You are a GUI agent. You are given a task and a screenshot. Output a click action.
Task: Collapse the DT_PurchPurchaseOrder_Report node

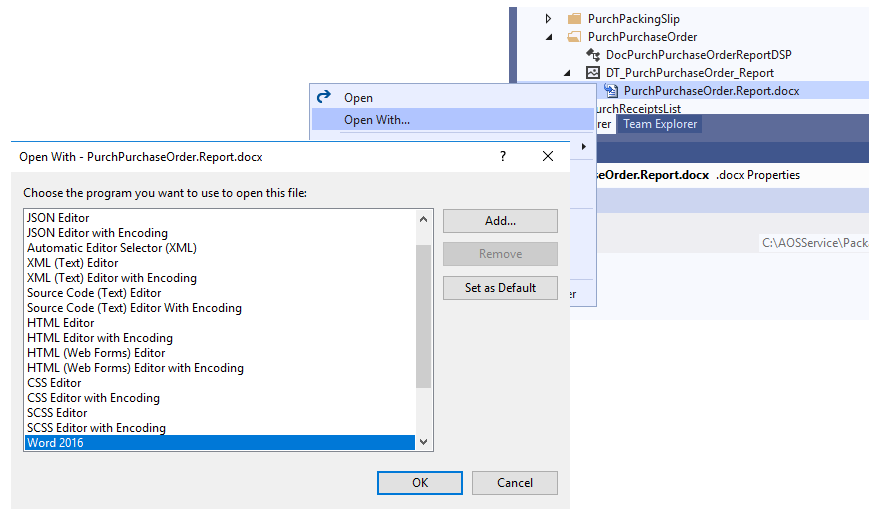pos(566,73)
